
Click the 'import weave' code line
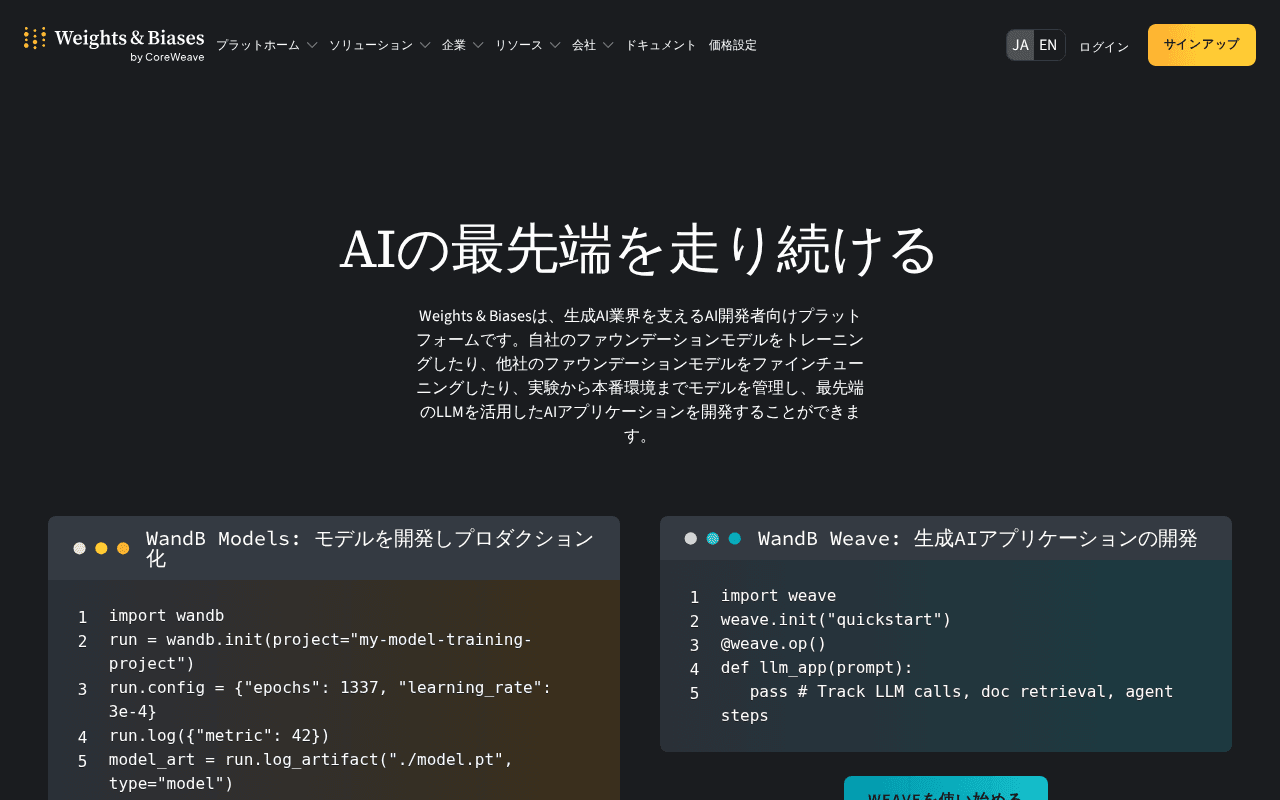coord(779,595)
